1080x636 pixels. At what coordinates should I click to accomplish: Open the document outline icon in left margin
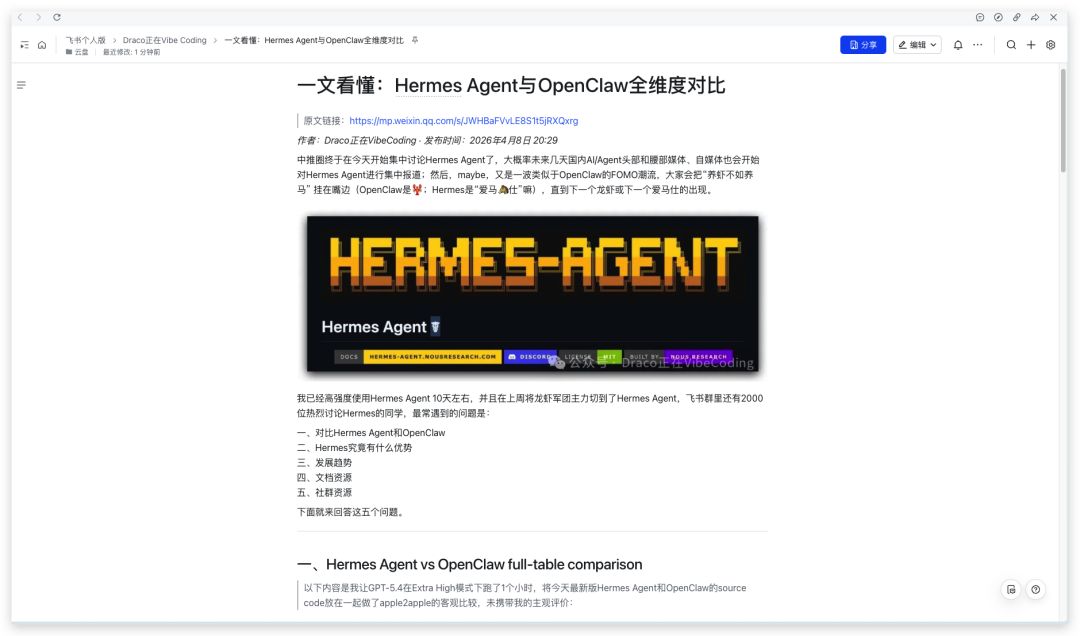[21, 84]
